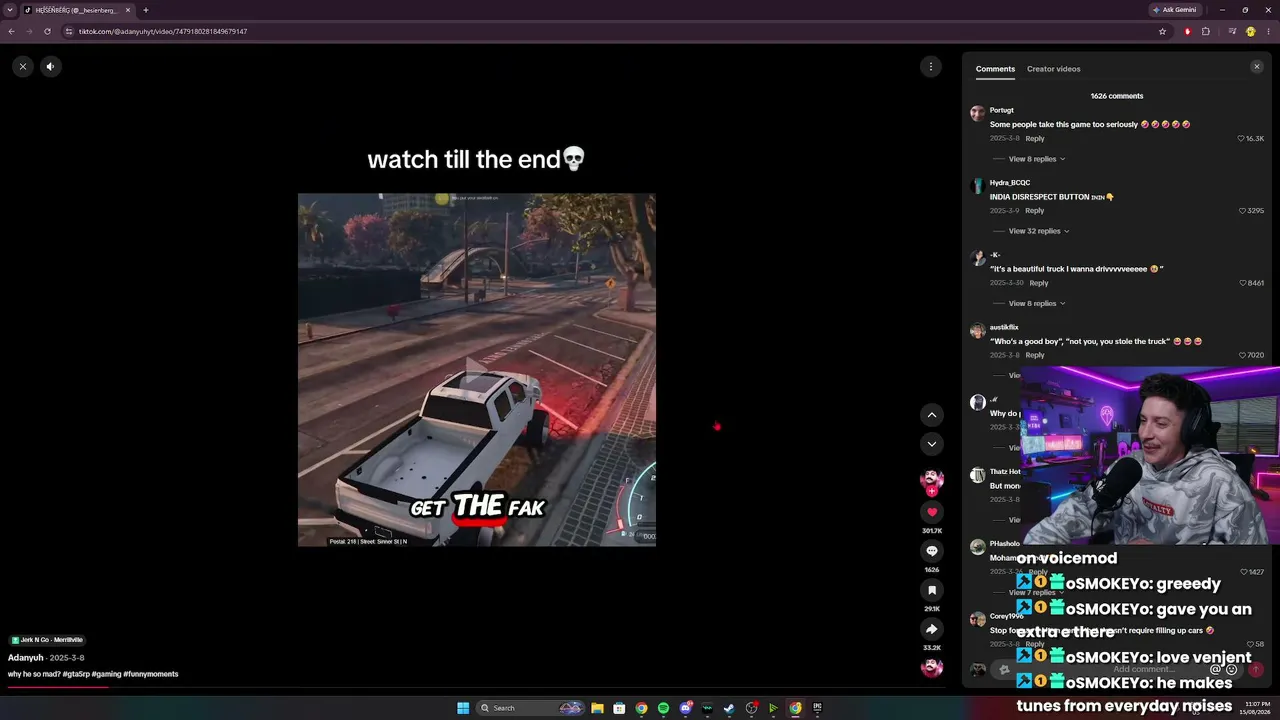Bookmark this page with the star
This screenshot has height=720, width=1280.
tap(1162, 31)
